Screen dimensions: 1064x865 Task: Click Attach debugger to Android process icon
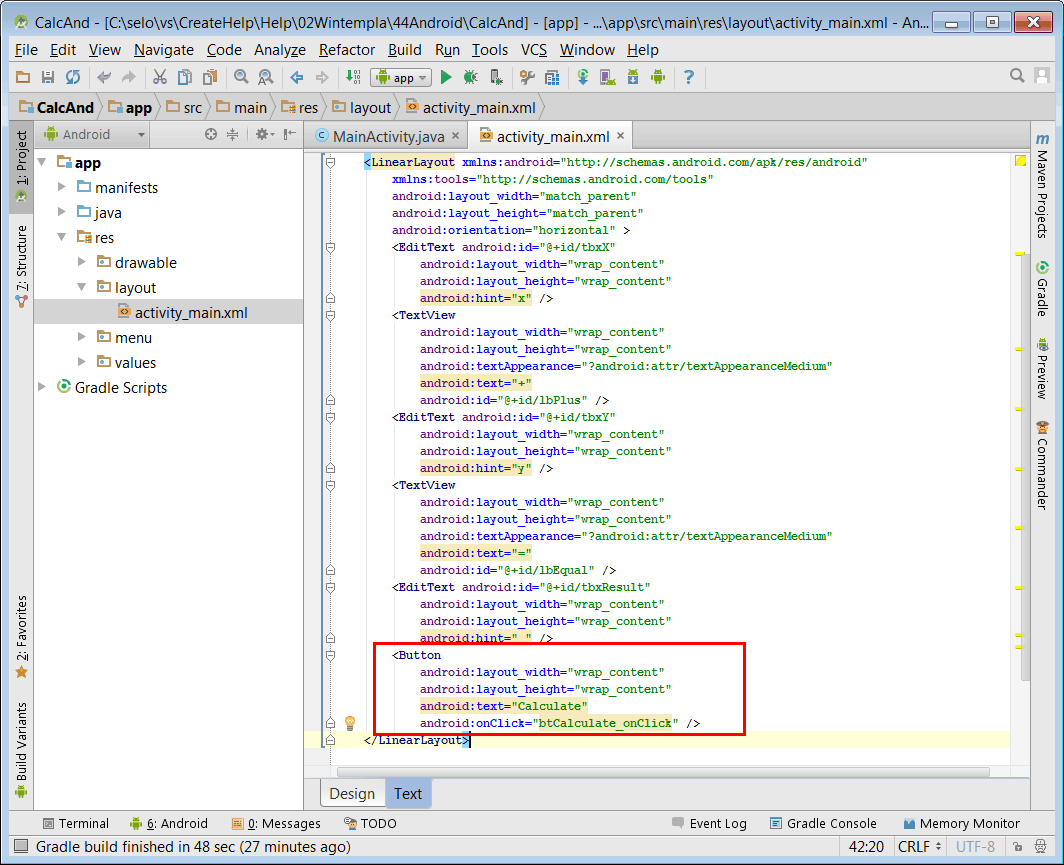click(x=496, y=77)
